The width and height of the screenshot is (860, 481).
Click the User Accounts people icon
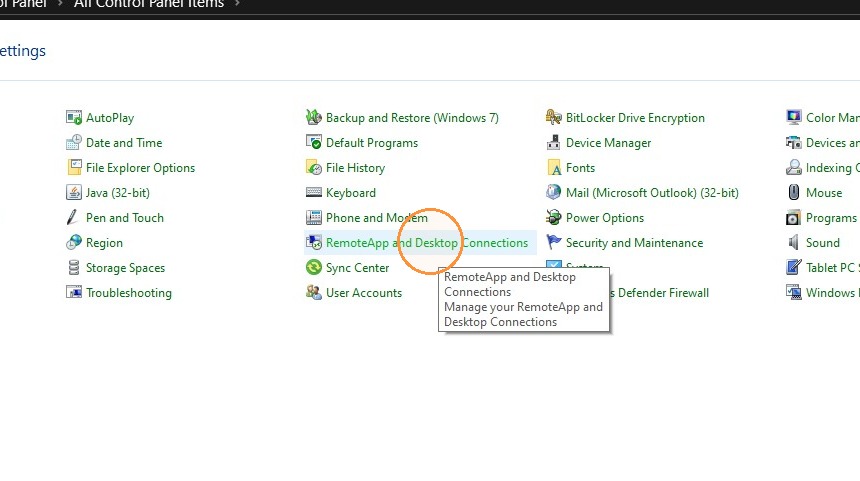314,292
